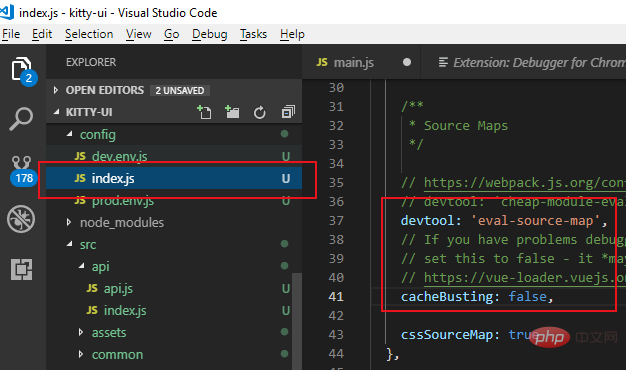Follow the vue-loader.vuejs.org link on line 40
628x370 pixels.
coord(525,278)
